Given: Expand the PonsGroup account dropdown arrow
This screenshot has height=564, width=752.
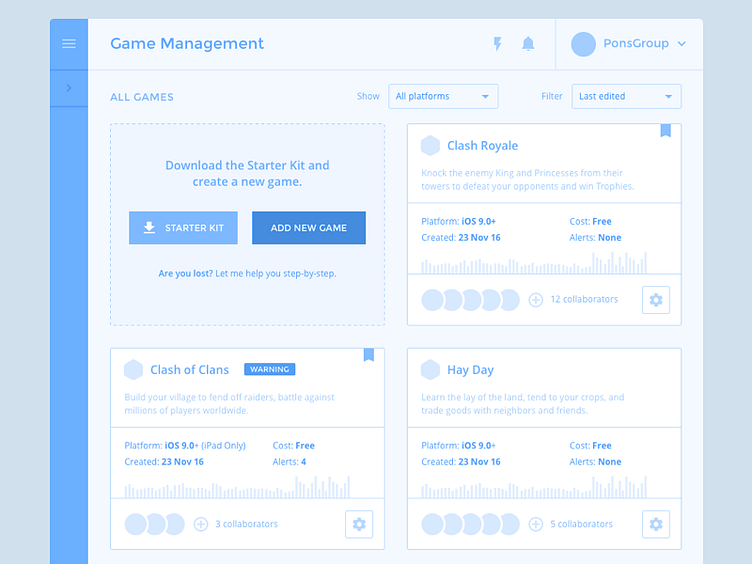Looking at the screenshot, I should tap(682, 44).
